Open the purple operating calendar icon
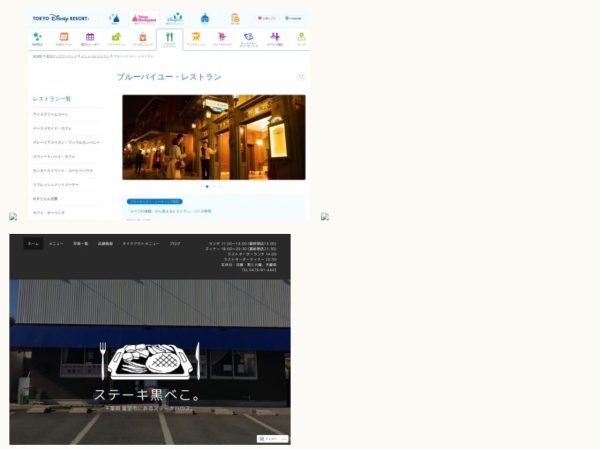The width and height of the screenshot is (600, 450). pyautogui.click(x=90, y=39)
